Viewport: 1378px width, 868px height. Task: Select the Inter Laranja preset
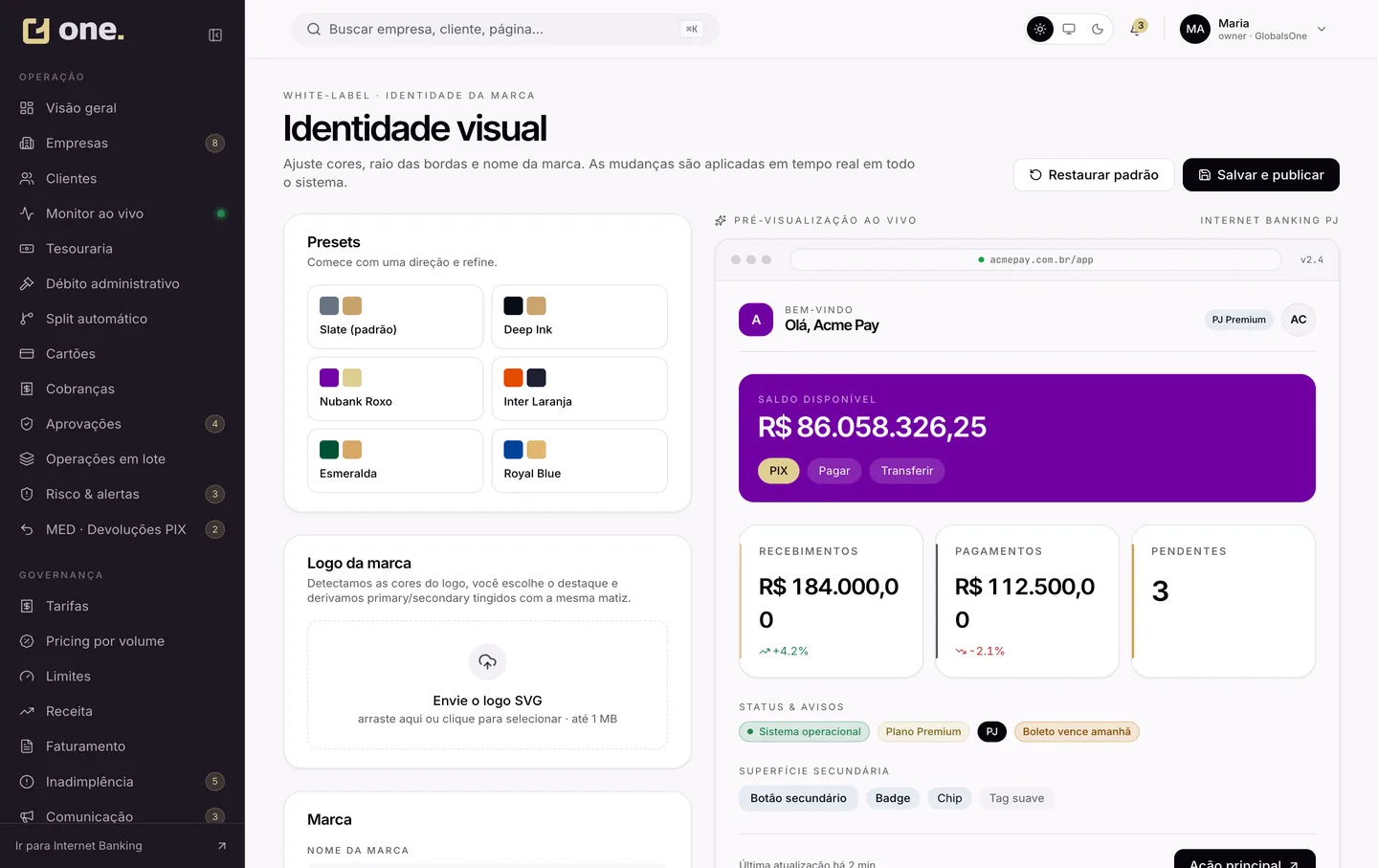[580, 389]
